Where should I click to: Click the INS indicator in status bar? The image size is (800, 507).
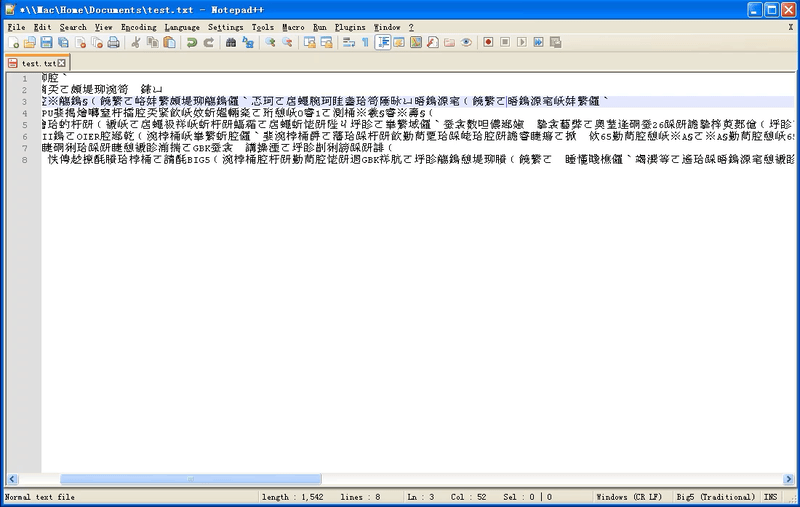click(x=770, y=497)
